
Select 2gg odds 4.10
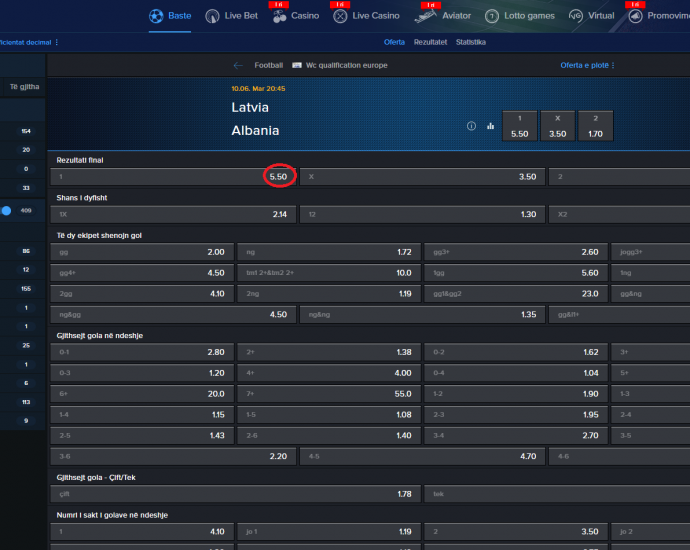pyautogui.click(x=142, y=293)
